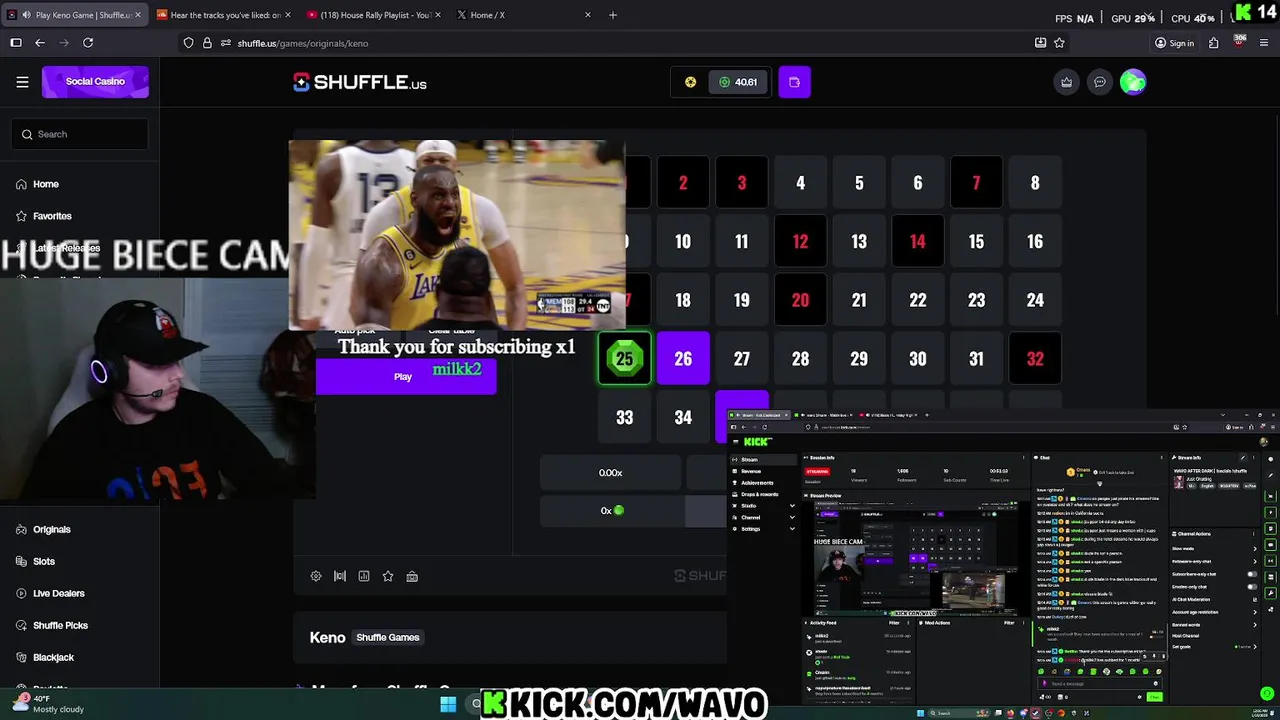Screen dimensions: 1280x720
Task: Click the gold coin currency icon
Action: tap(690, 82)
